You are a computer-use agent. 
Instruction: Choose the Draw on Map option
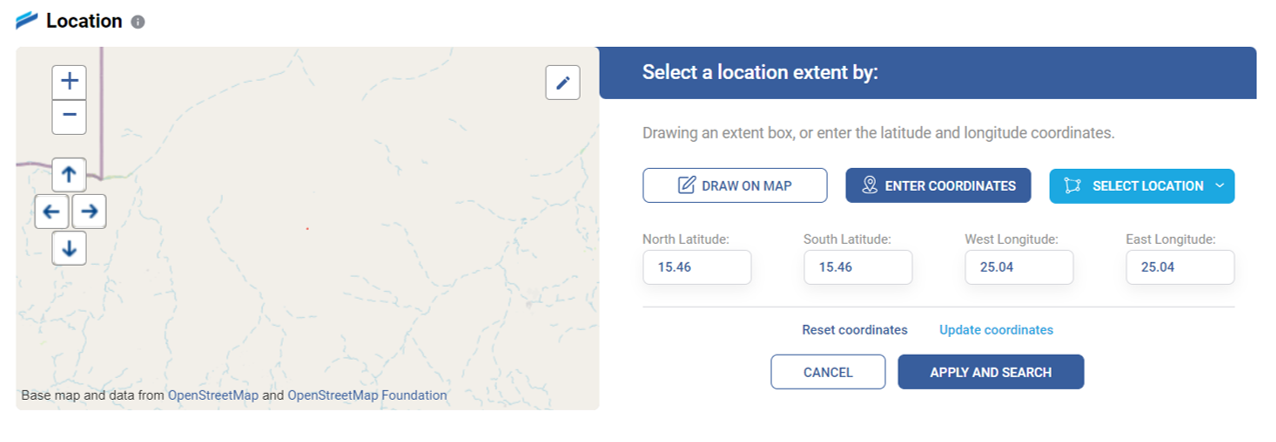(x=735, y=185)
